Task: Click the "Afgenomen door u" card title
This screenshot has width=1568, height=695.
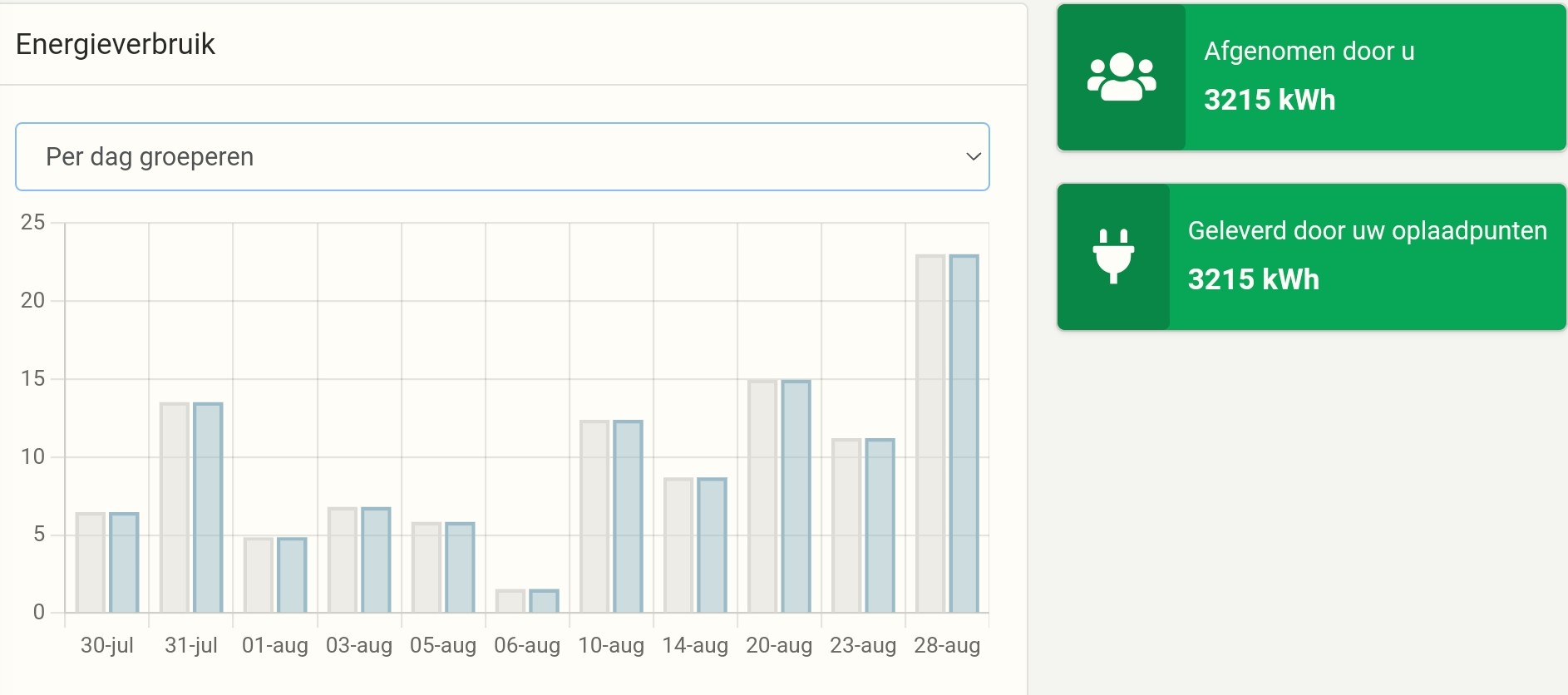Action: pyautogui.click(x=1309, y=52)
